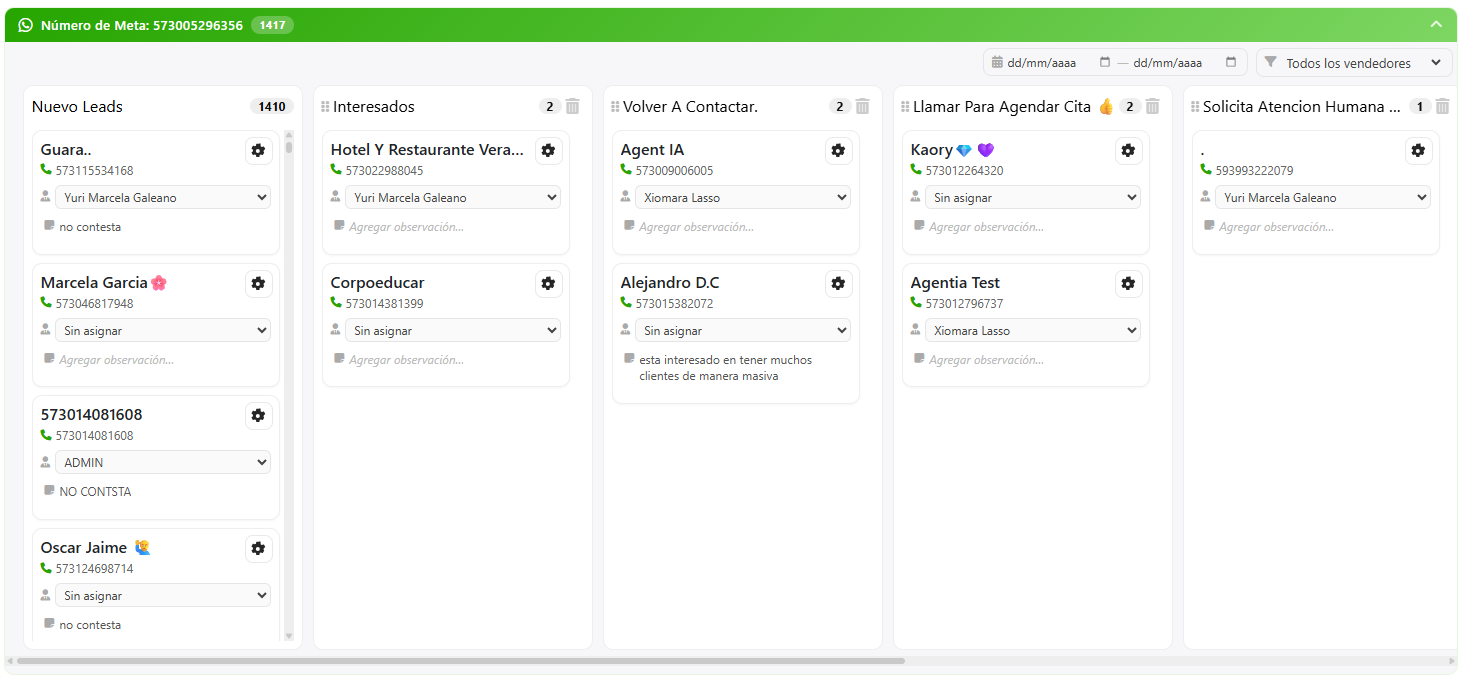Viewport: 1466px width, 680px height.
Task: Open Sin asignar dropdown on Kaory card
Action: (1033, 198)
